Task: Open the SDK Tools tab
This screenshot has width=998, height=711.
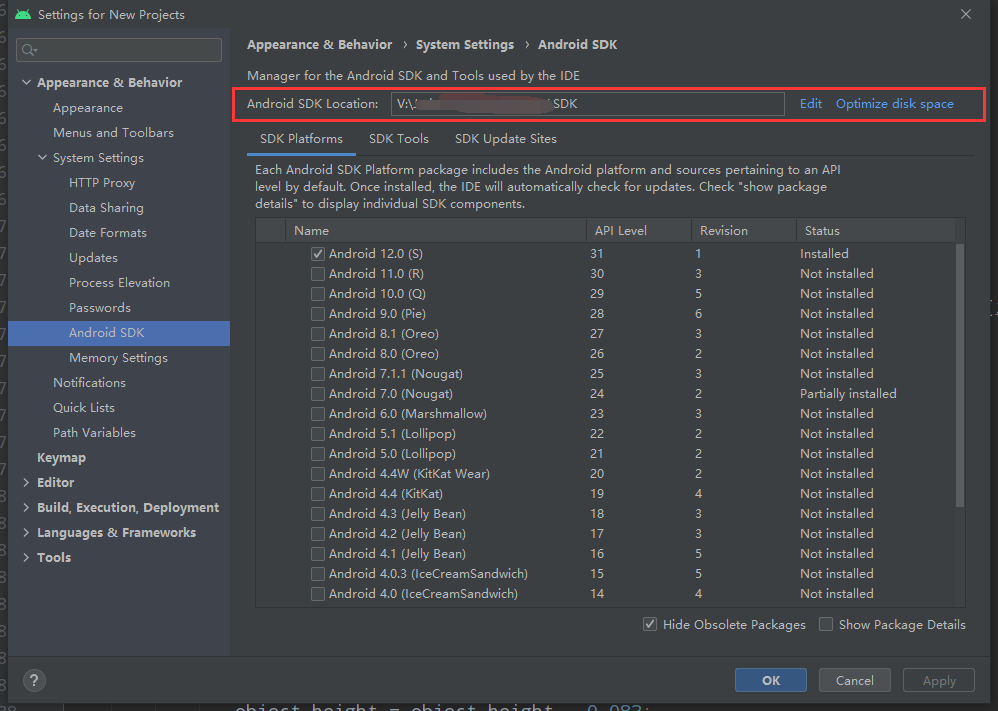Action: (x=398, y=139)
